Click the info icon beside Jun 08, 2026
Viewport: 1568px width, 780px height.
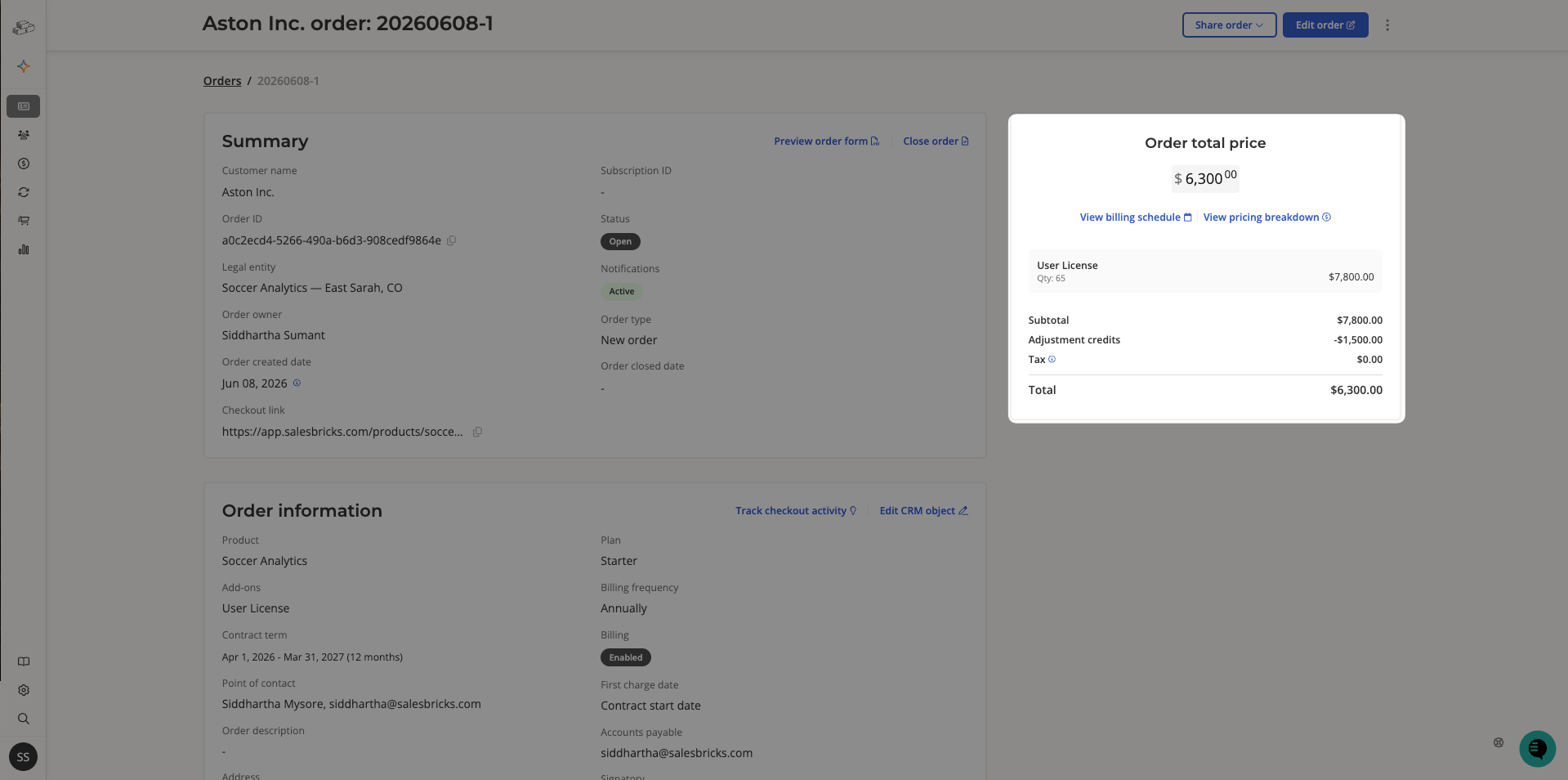pos(297,383)
